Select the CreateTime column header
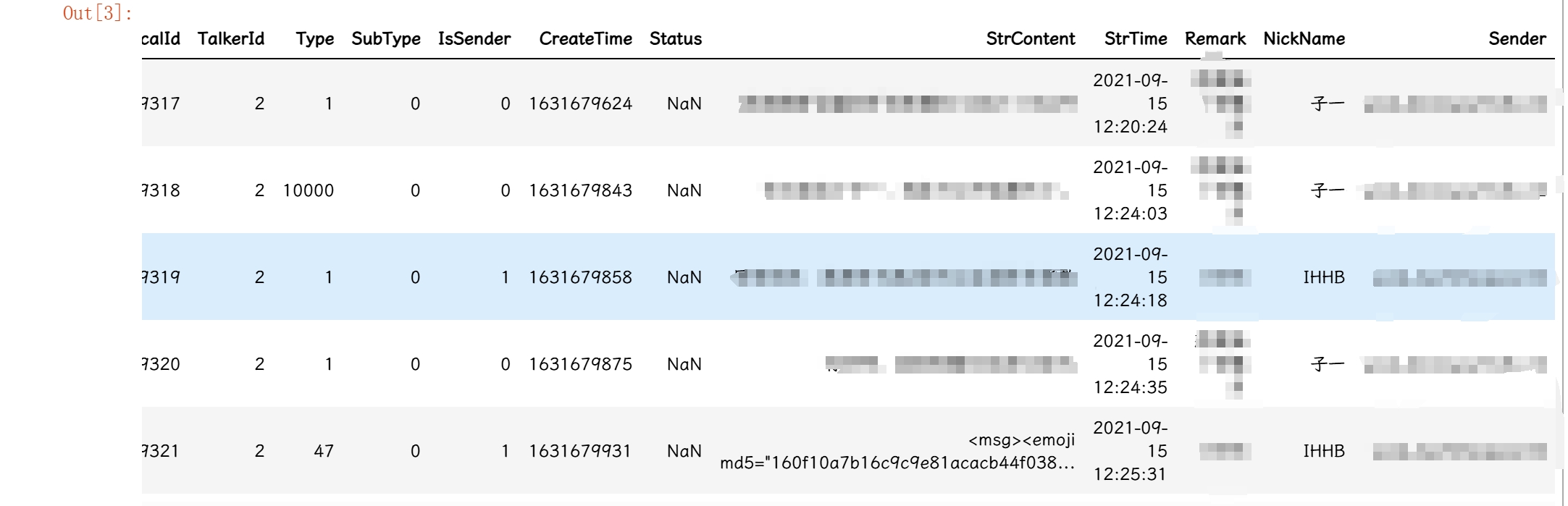This screenshot has width=1568, height=506. [x=585, y=39]
